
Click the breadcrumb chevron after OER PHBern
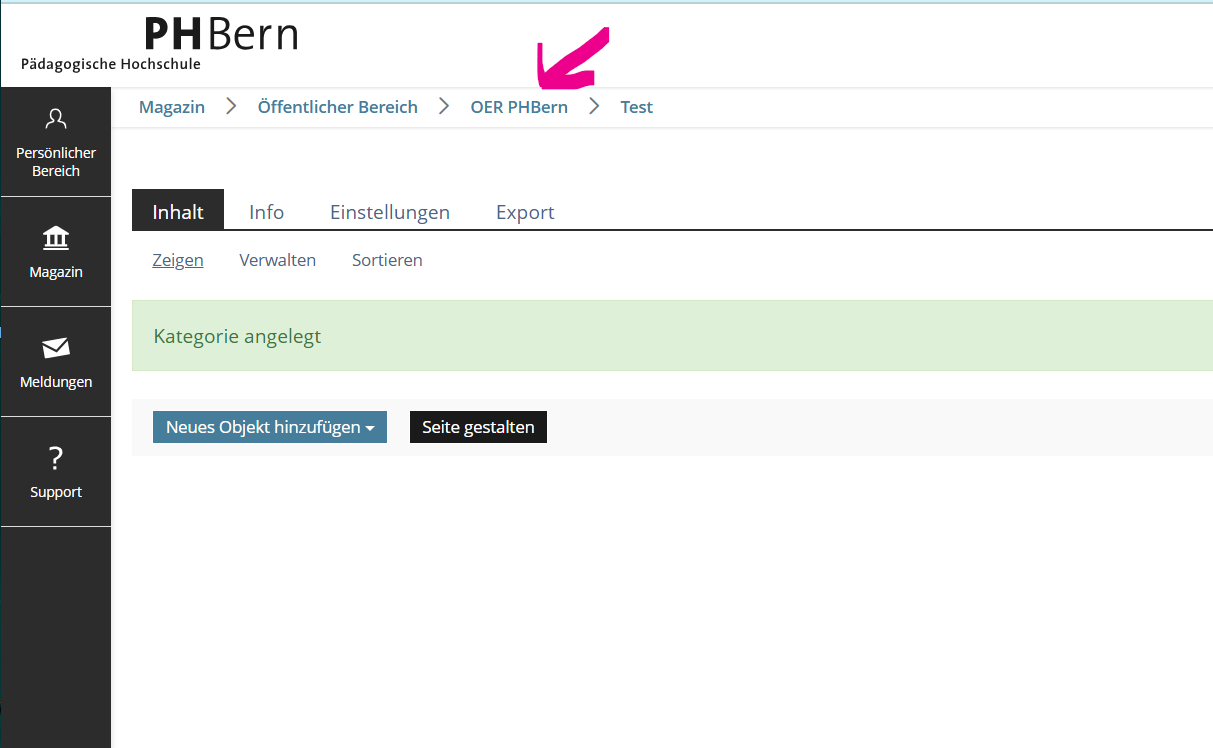coord(592,106)
